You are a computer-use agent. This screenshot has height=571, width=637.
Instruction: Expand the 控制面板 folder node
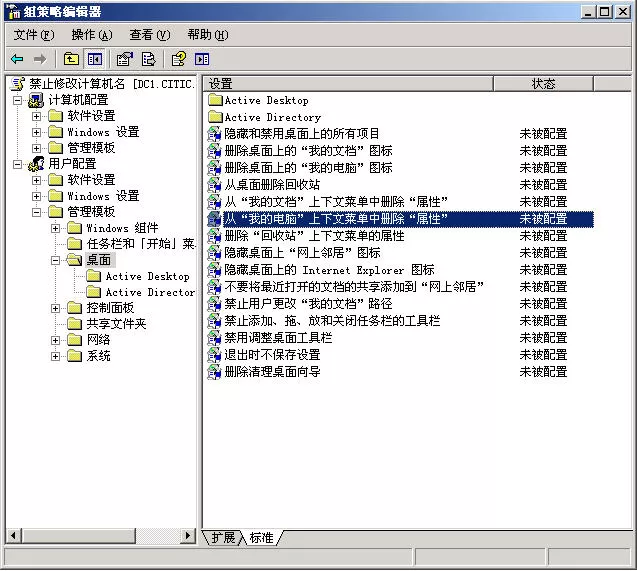point(57,308)
